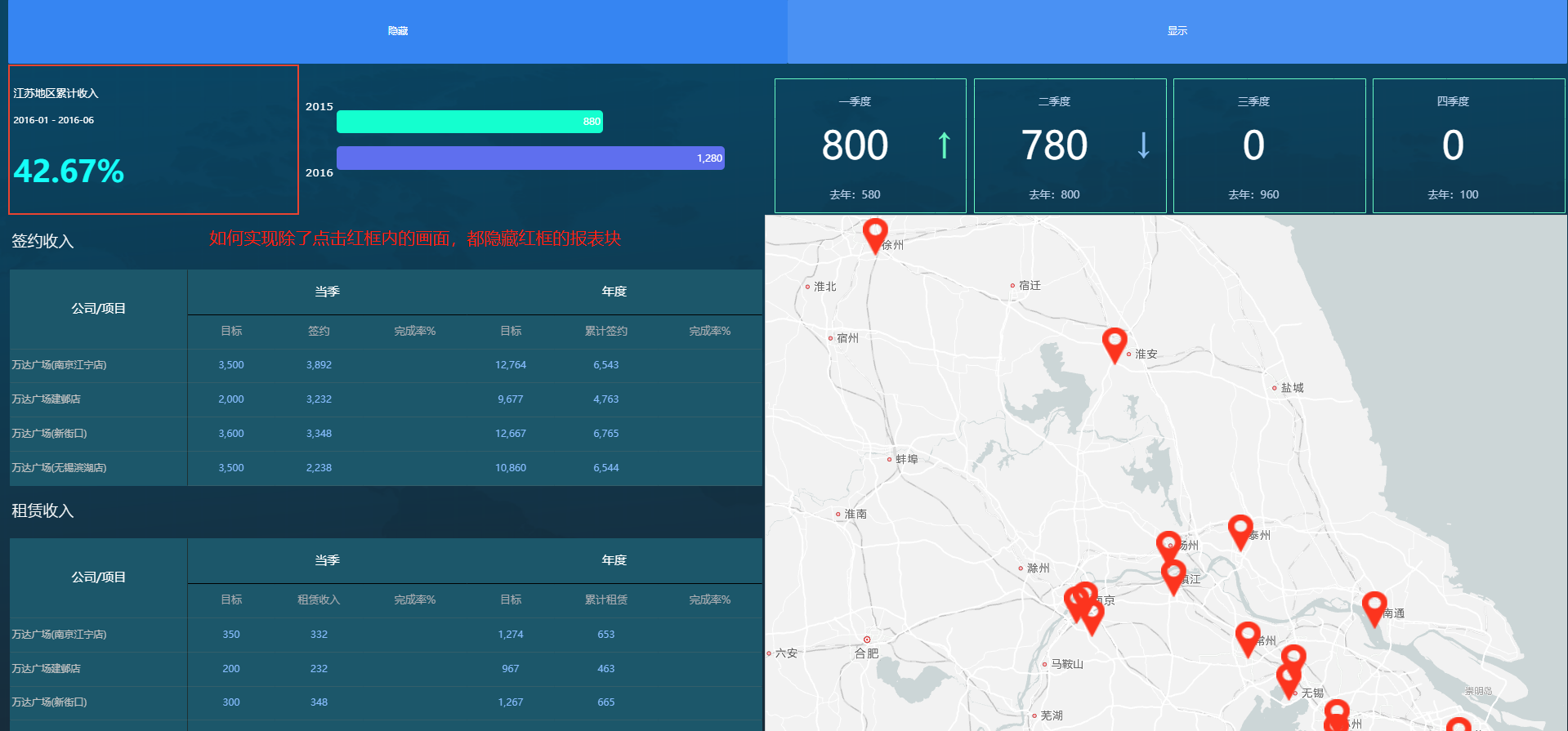The height and width of the screenshot is (731, 1568).
Task: Click the 332 rental income cell
Action: pos(319,635)
